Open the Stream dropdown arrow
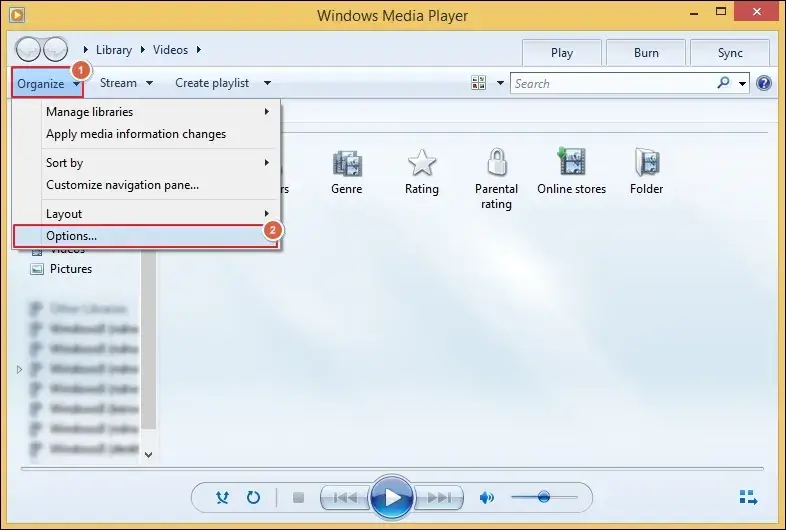The image size is (786, 530). tap(149, 83)
